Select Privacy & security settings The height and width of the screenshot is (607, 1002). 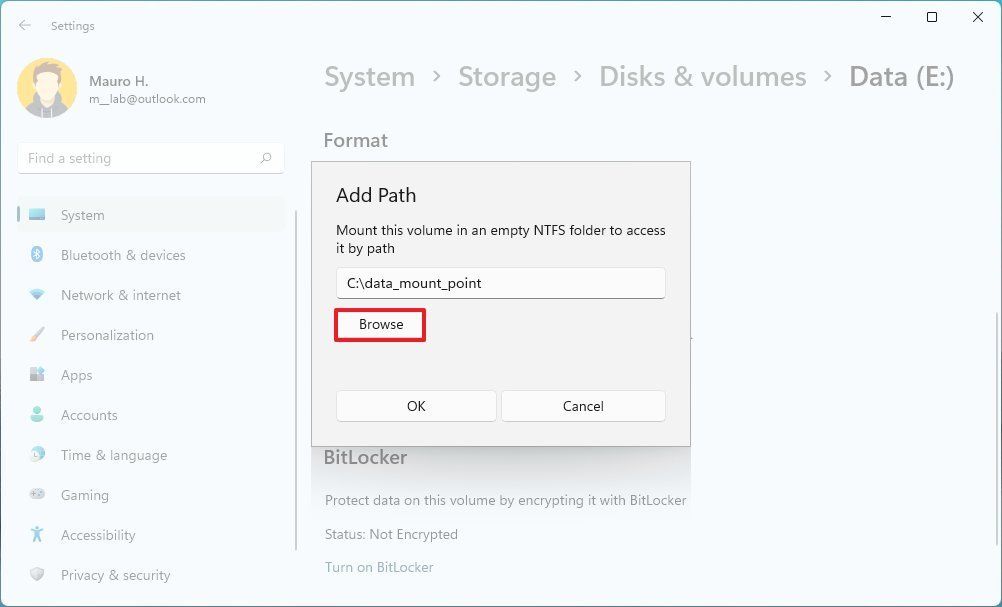coord(115,575)
